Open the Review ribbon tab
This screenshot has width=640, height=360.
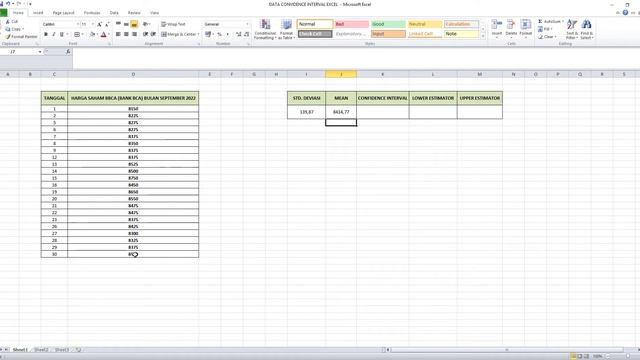134,13
